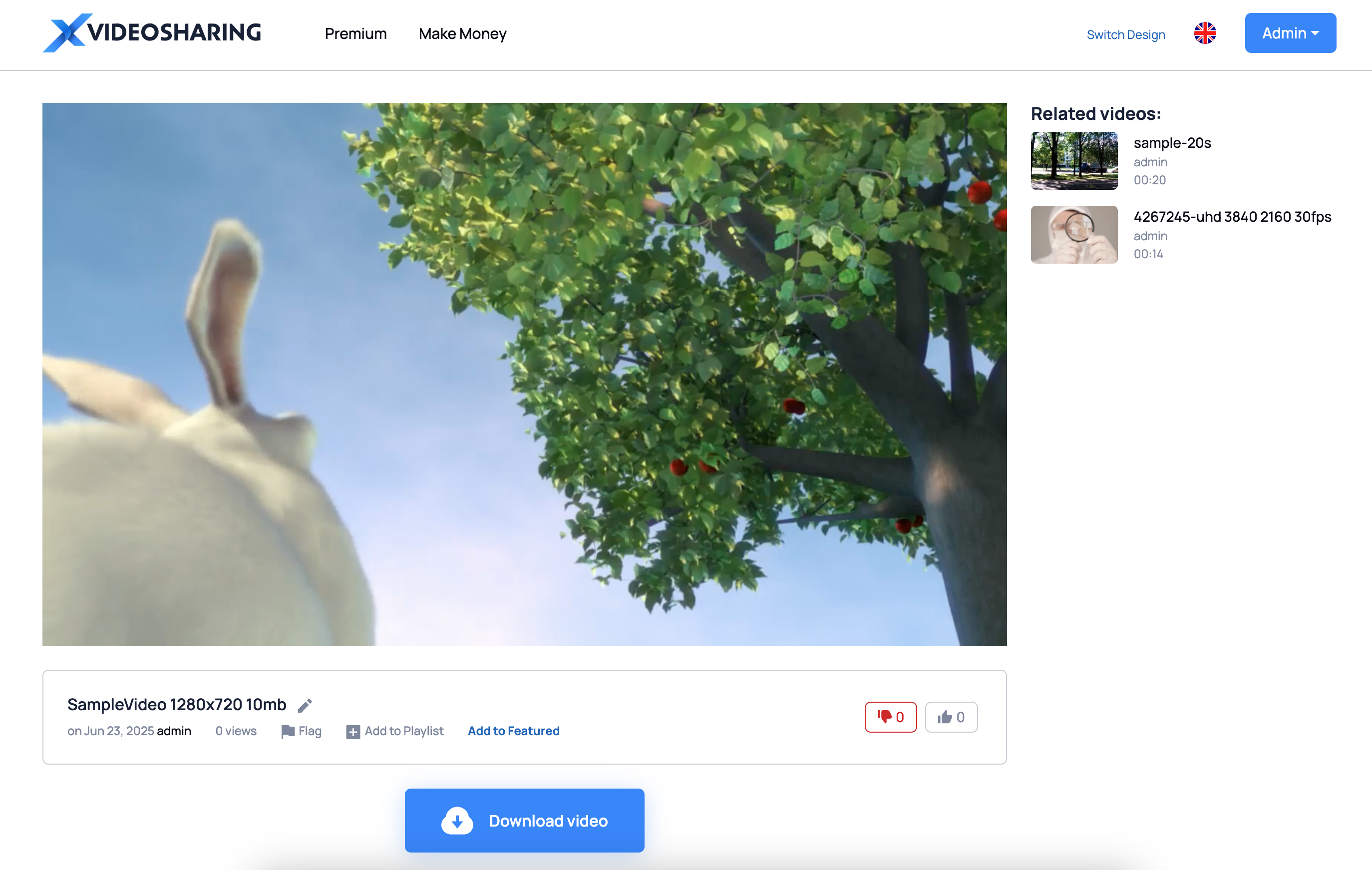The height and width of the screenshot is (870, 1372).
Task: Click the 00:20 duration text
Action: coord(1149,180)
